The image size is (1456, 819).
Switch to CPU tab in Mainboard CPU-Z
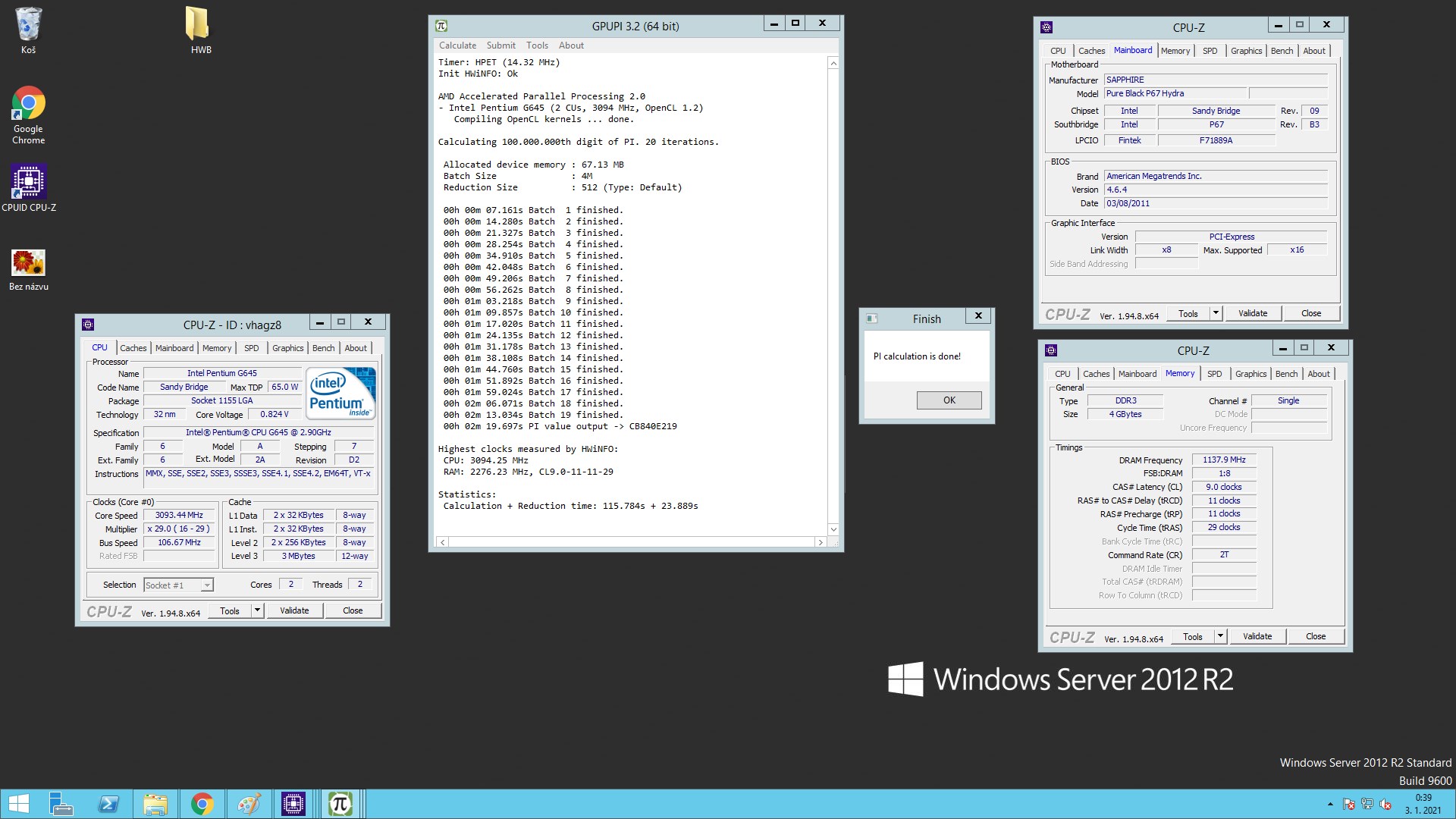point(1058,51)
